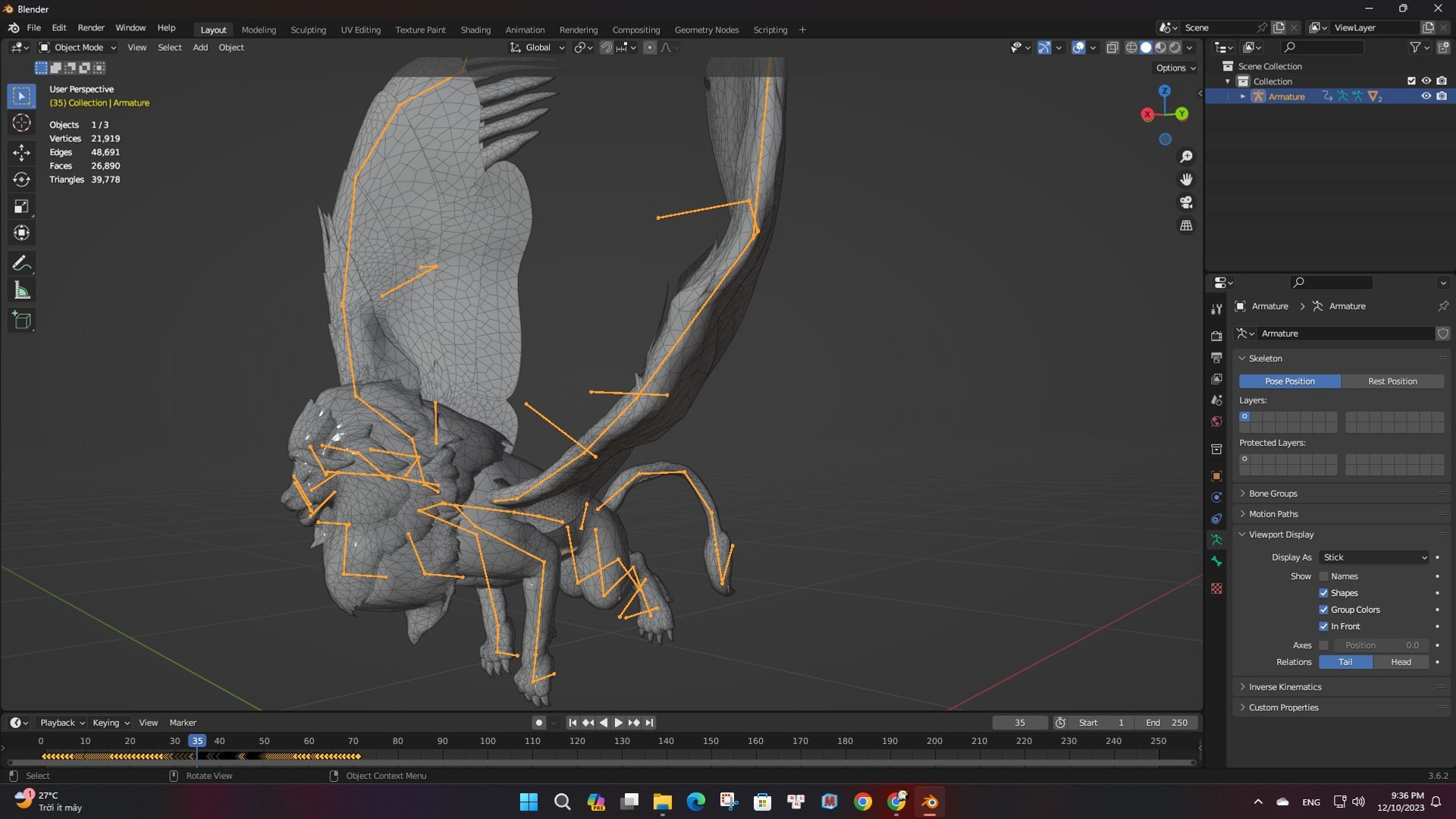
Task: Uncheck the In Front checkbox
Action: click(x=1323, y=626)
